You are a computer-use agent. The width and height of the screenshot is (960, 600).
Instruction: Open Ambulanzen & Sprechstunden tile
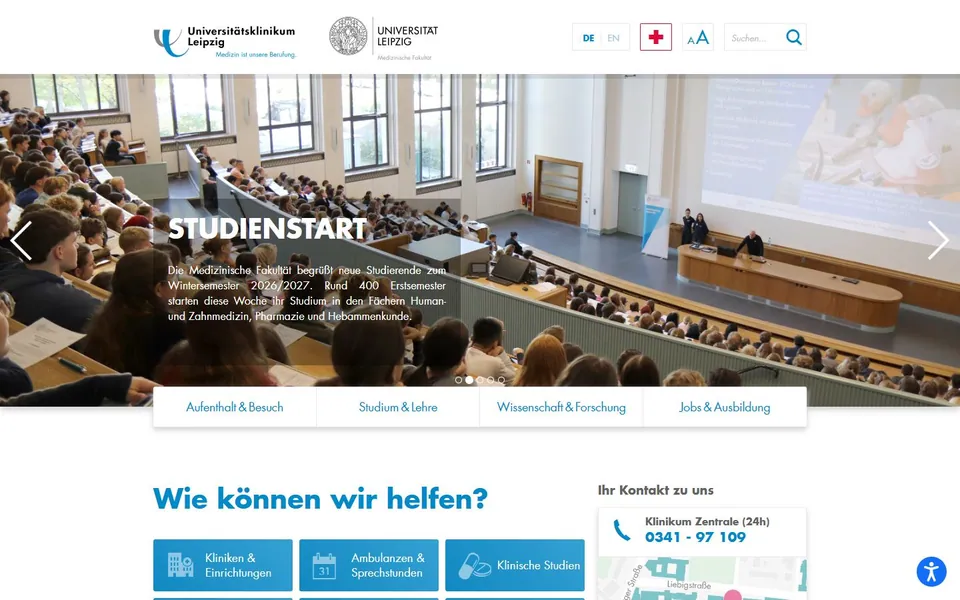tap(369, 565)
